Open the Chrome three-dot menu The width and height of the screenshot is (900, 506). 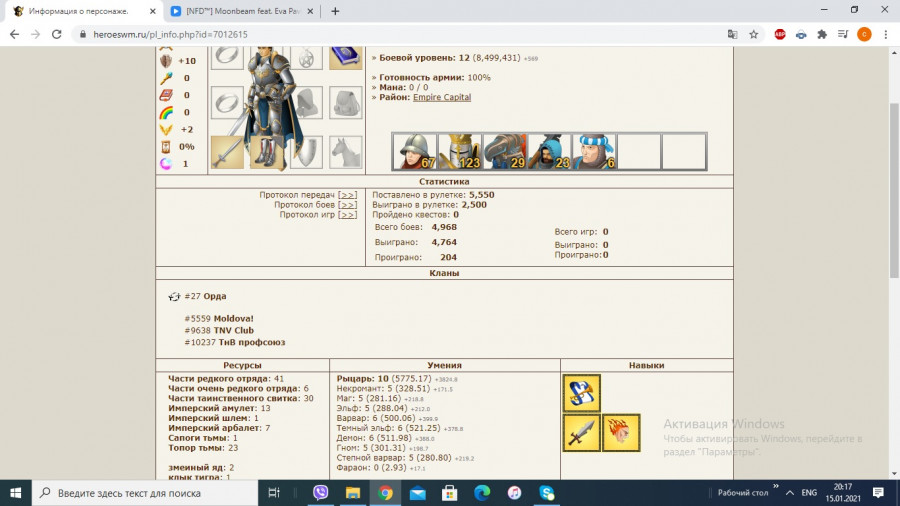point(886,34)
